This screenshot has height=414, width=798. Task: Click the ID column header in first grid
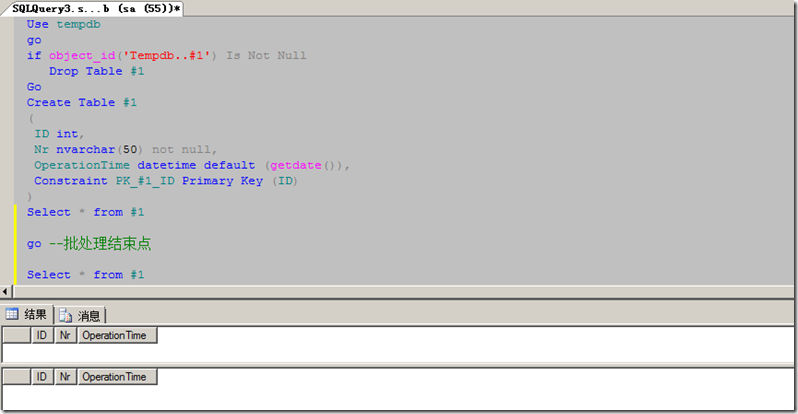tap(42, 335)
